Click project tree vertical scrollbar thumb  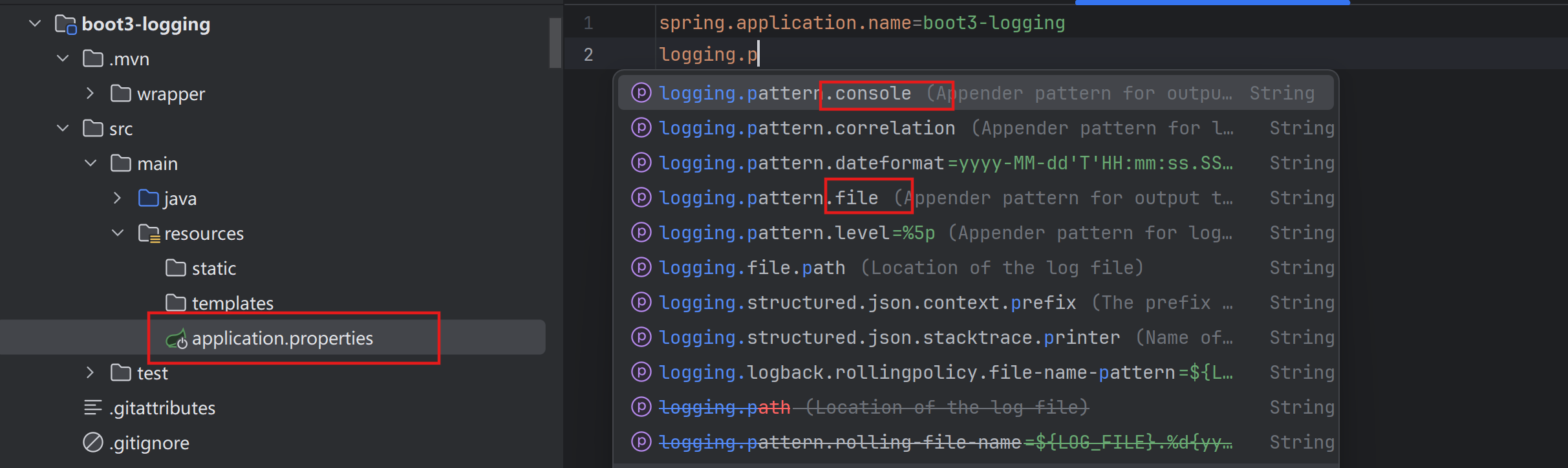(x=555, y=43)
